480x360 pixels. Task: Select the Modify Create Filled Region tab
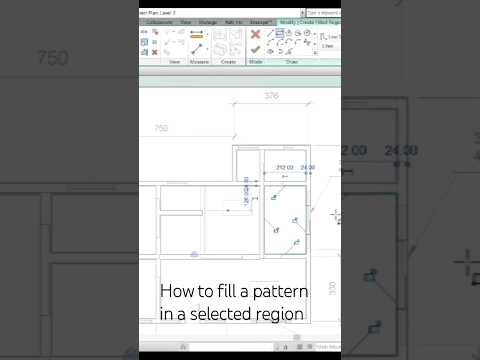310,22
